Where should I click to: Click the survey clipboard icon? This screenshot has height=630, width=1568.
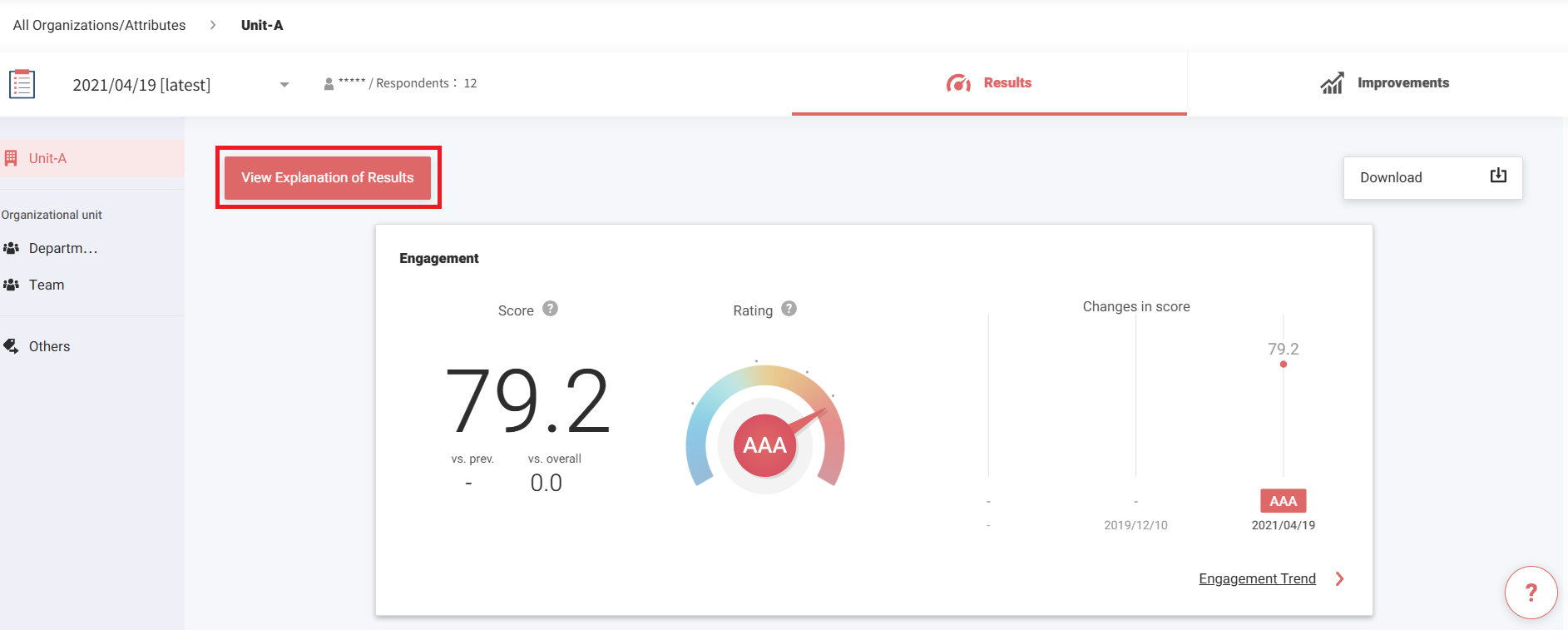(x=22, y=84)
